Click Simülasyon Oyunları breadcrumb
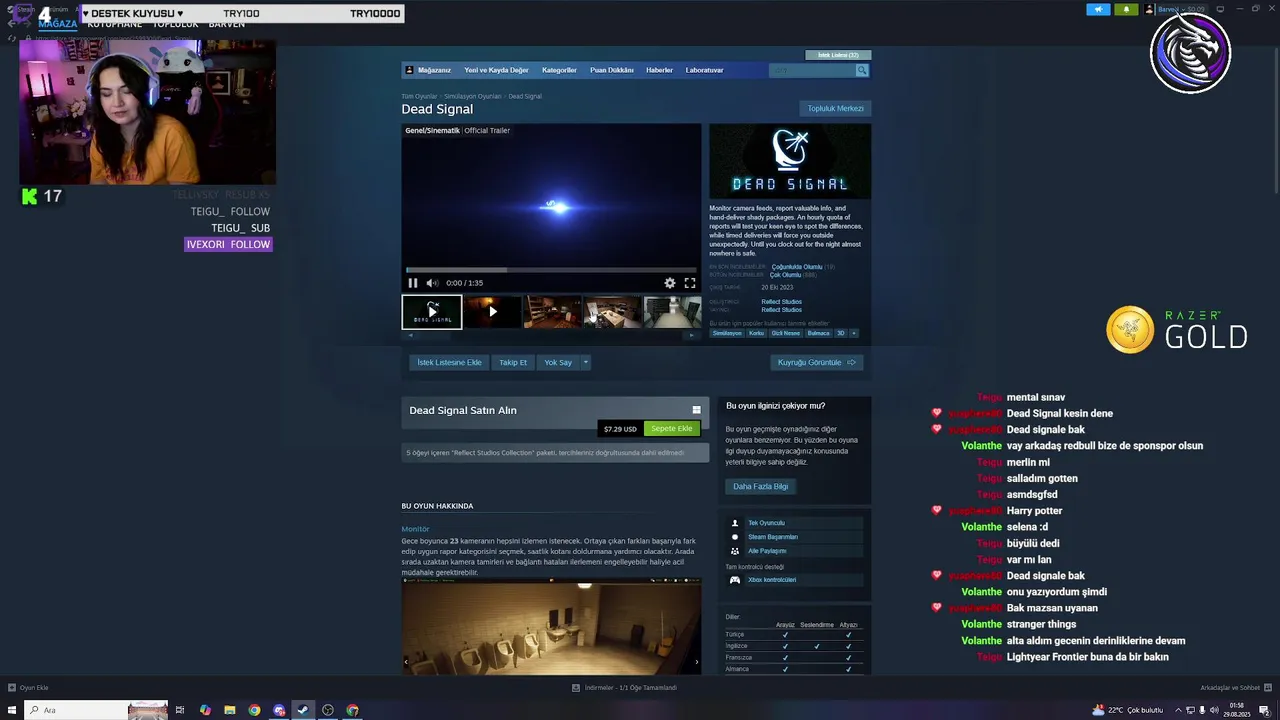This screenshot has height=720, width=1280. [473, 96]
